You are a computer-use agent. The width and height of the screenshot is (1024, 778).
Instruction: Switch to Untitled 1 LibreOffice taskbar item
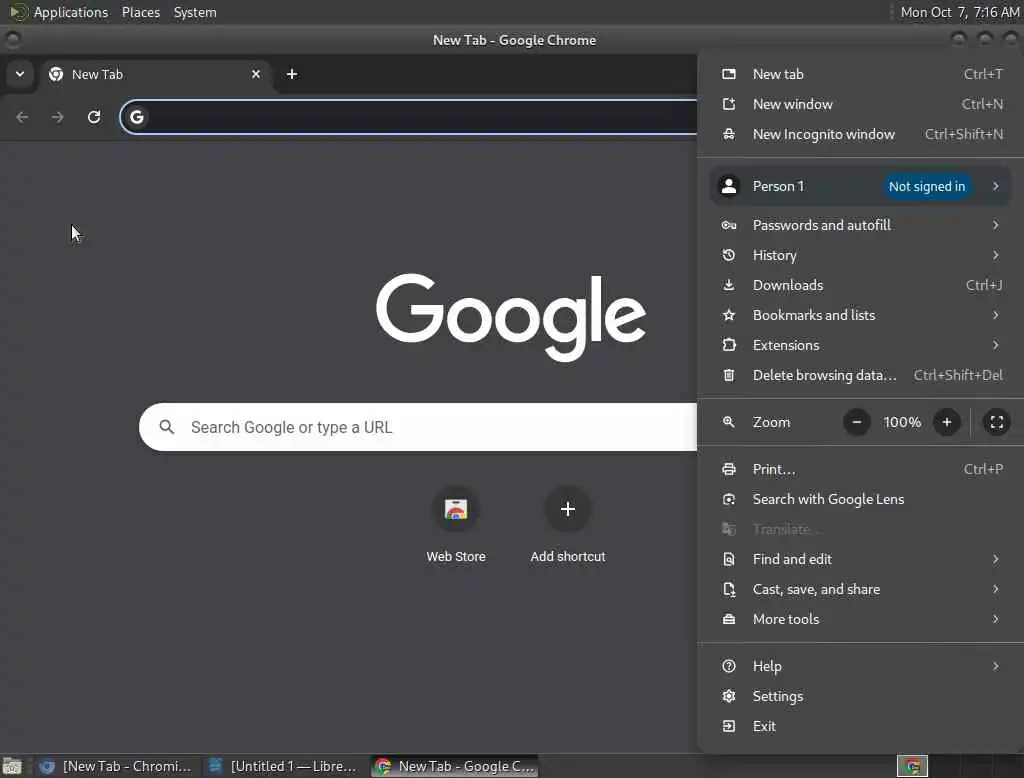coord(283,766)
